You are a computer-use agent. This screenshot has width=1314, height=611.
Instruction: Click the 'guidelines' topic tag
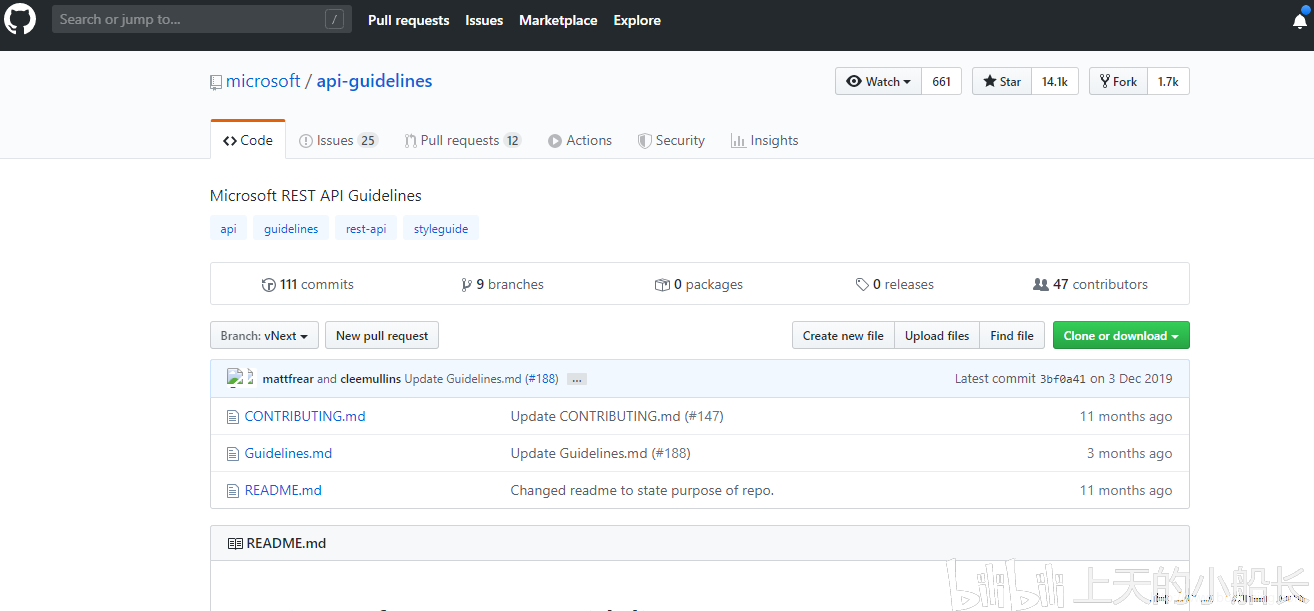tap(291, 229)
